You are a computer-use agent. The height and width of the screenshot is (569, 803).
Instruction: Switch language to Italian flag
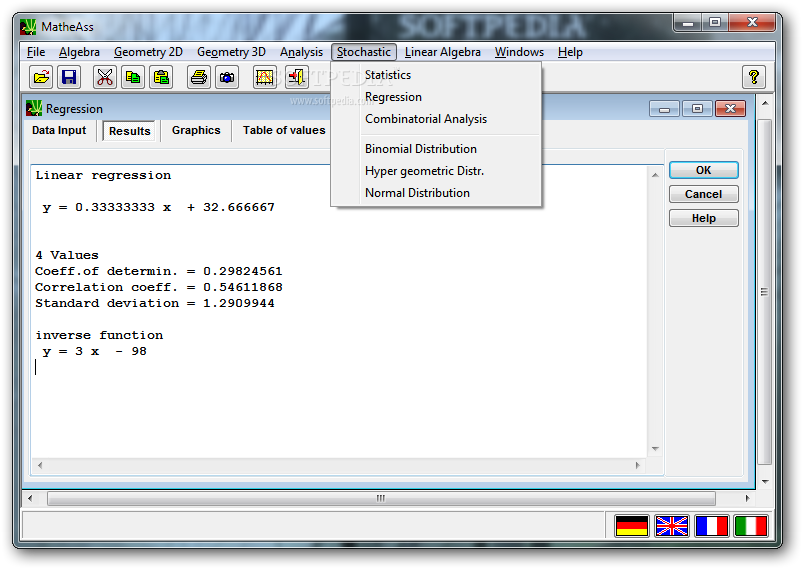click(x=751, y=526)
